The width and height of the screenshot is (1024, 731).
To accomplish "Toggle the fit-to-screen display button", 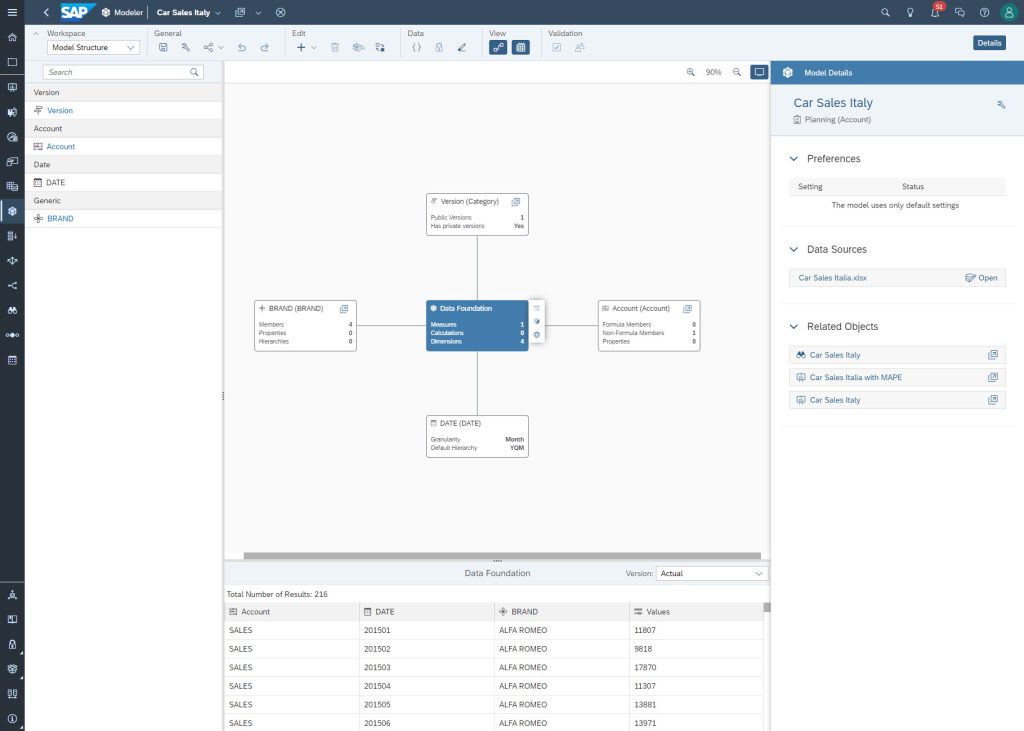I will pyautogui.click(x=759, y=72).
